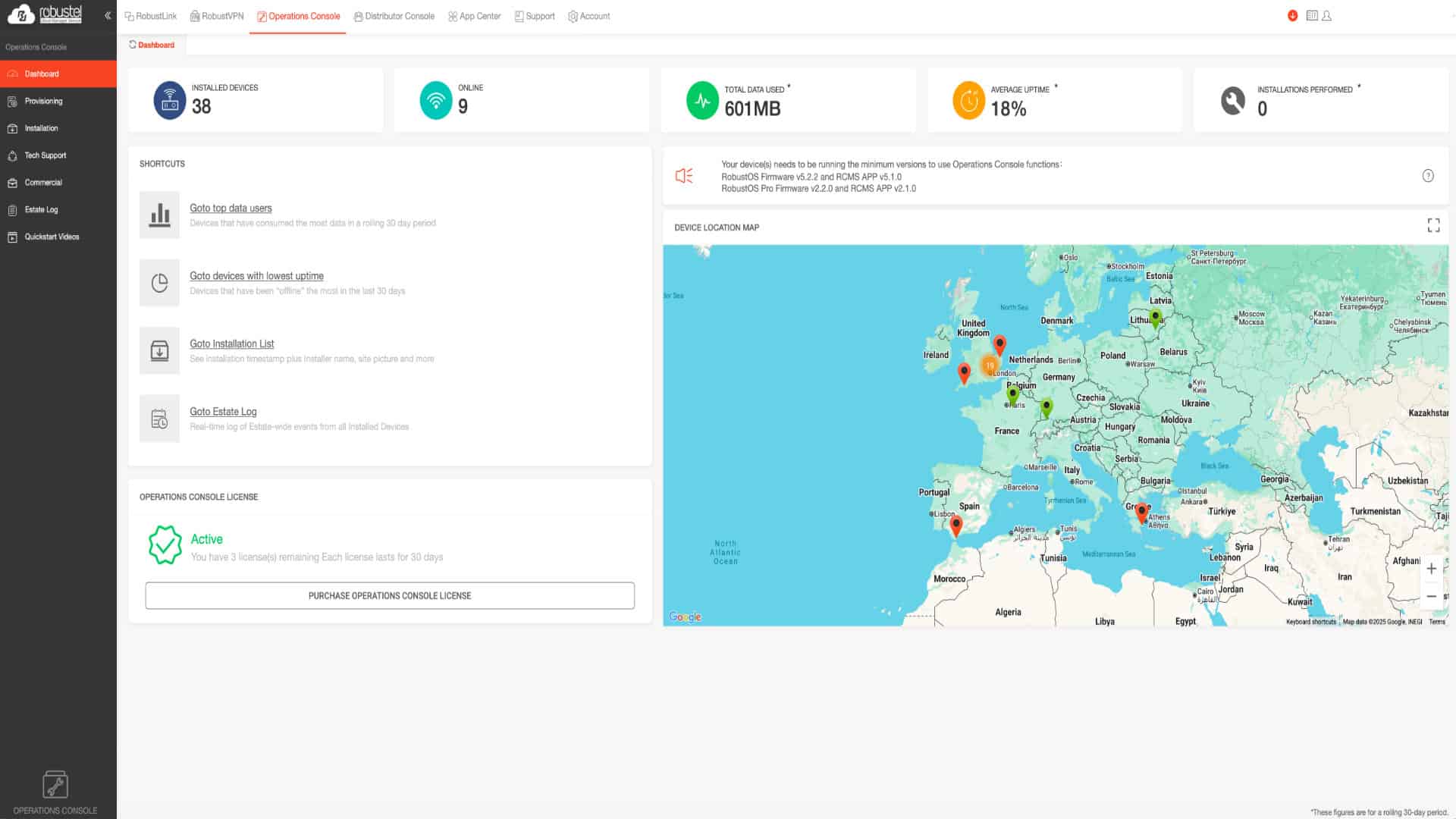The height and width of the screenshot is (819, 1456).
Task: Click Purchase Operations Console License button
Action: (x=390, y=595)
